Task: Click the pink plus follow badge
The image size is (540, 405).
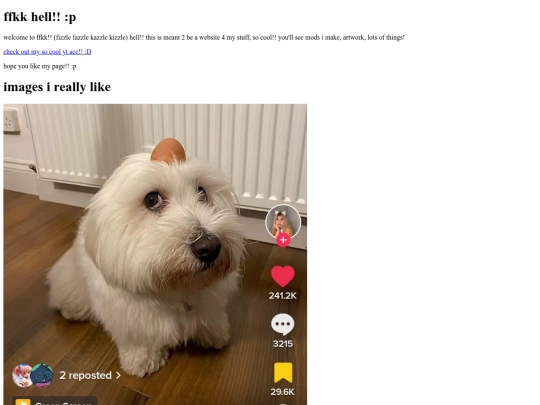Action: pos(283,240)
